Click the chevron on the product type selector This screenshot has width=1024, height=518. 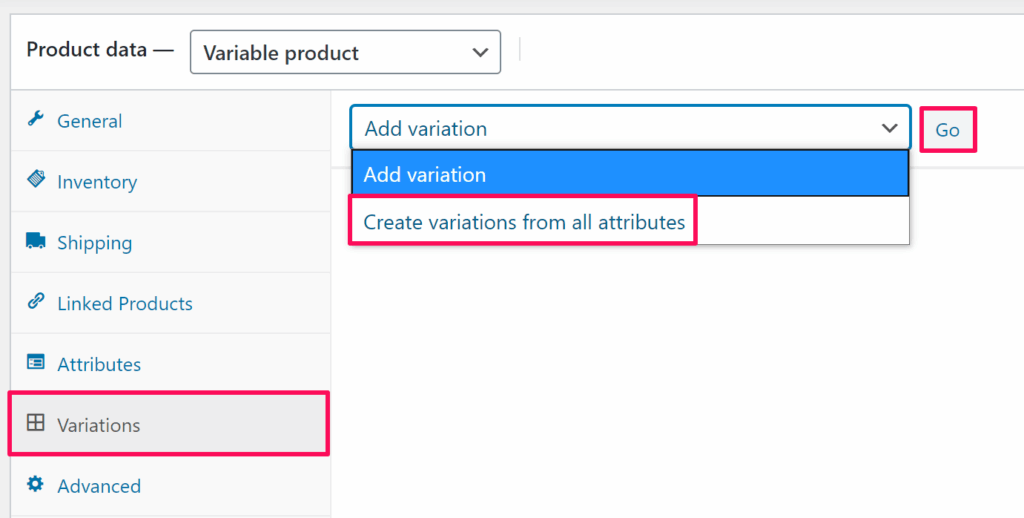point(480,52)
